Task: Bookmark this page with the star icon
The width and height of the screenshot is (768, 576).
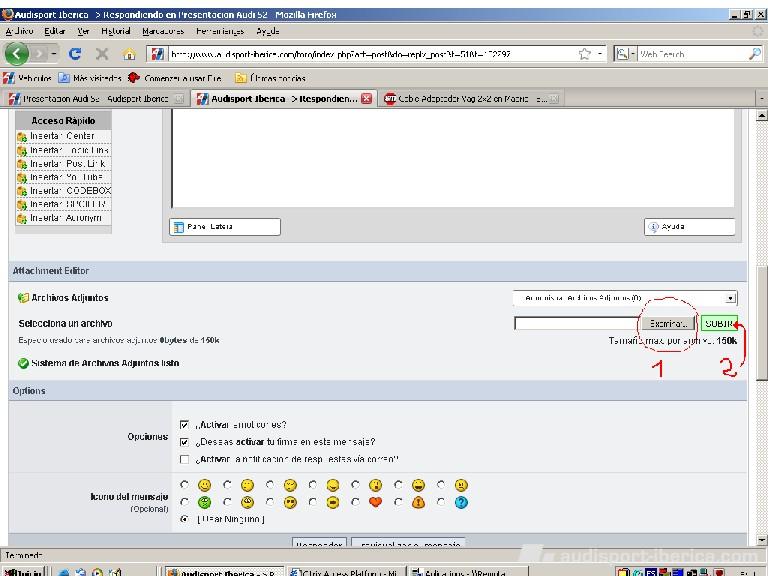Action: (x=584, y=53)
